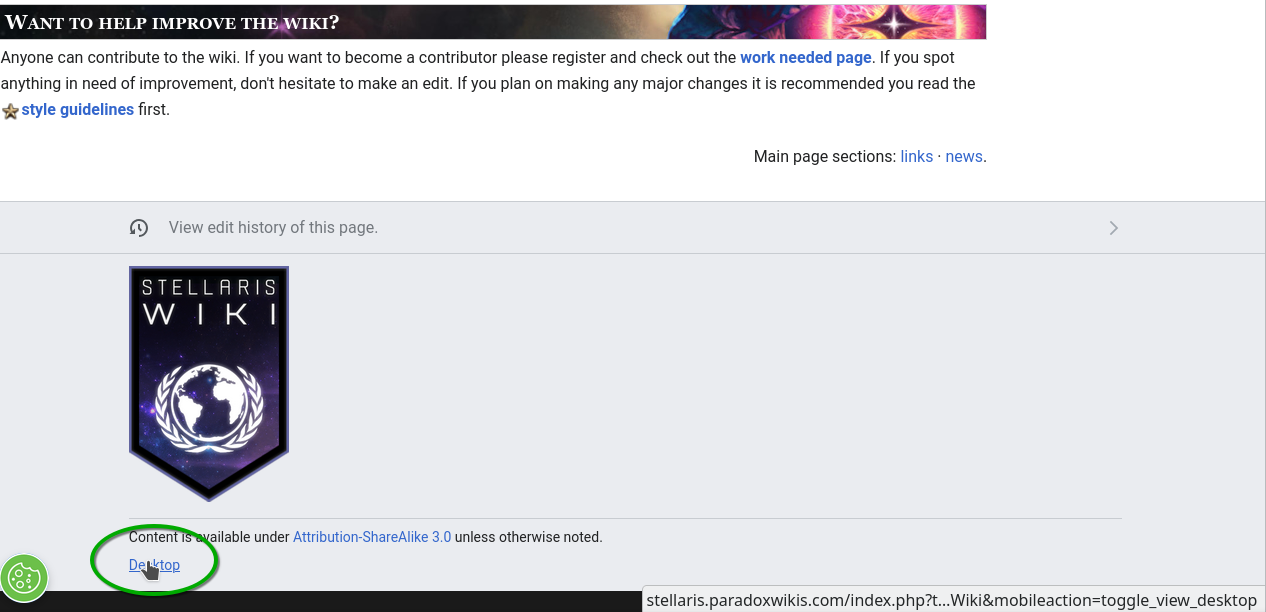This screenshot has height=612, width=1266.
Task: Open the work needed page link
Action: tap(805, 58)
